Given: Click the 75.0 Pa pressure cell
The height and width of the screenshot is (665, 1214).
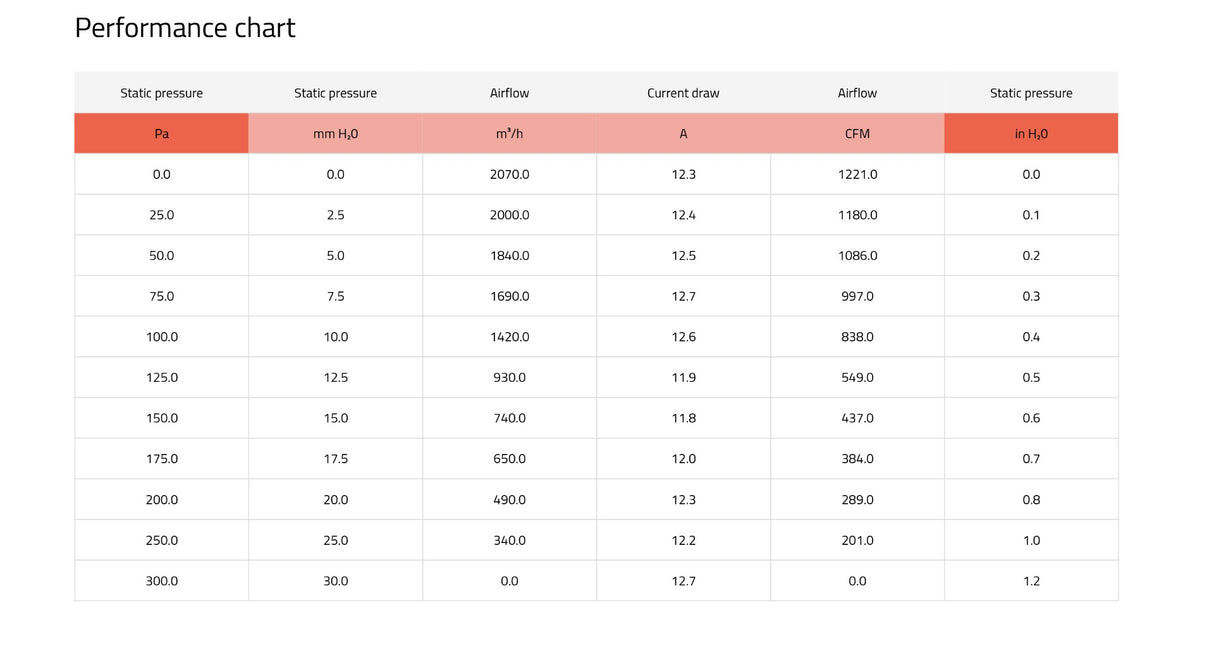Looking at the screenshot, I should (162, 296).
